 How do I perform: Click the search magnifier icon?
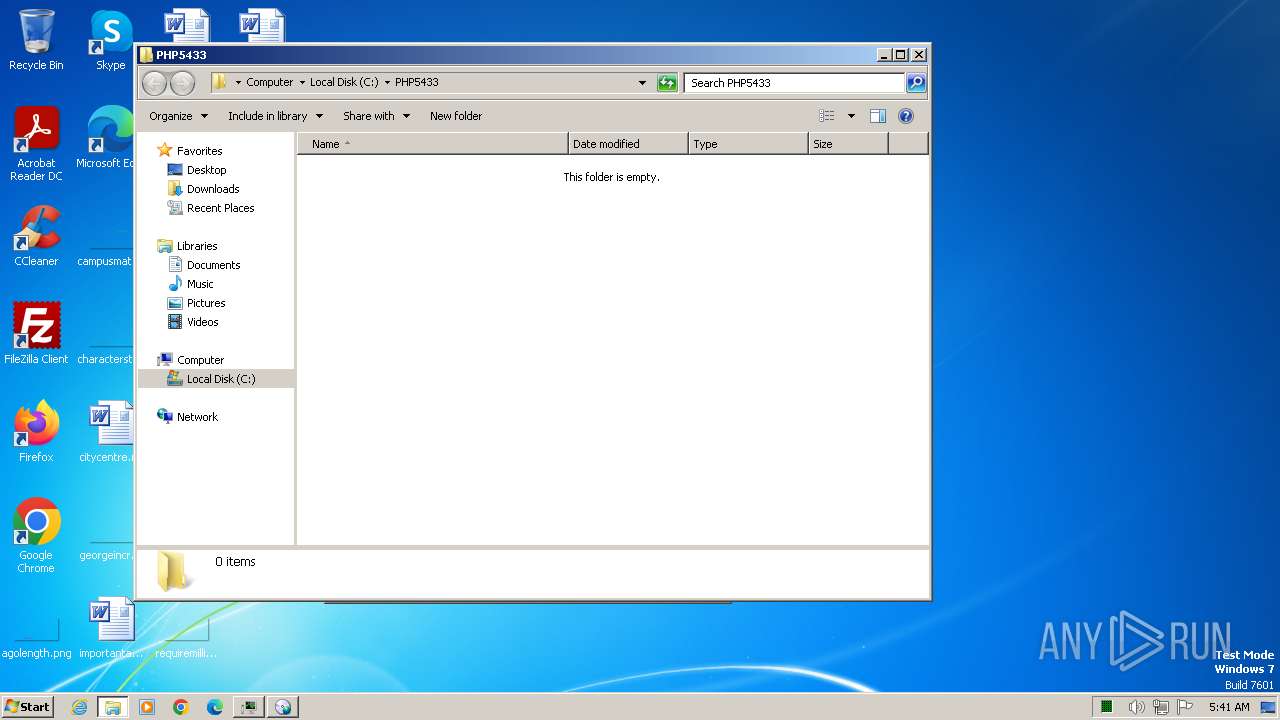(x=915, y=83)
